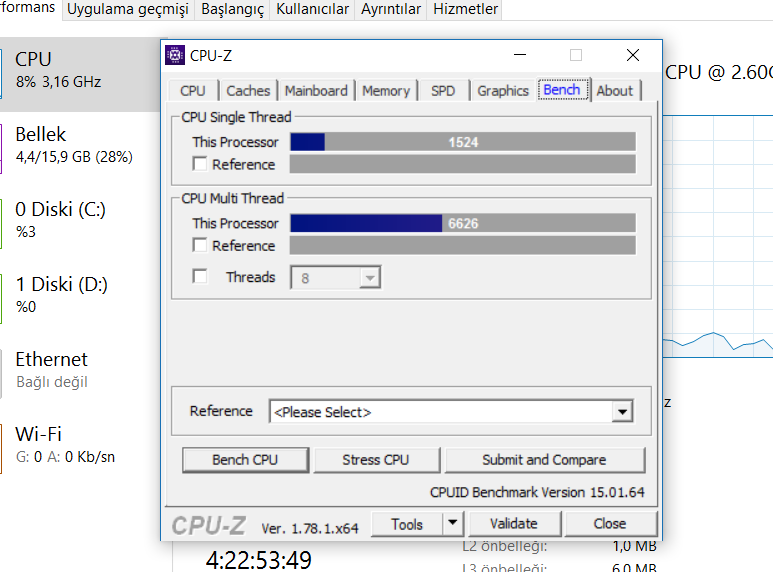Open the About tab
This screenshot has width=773, height=572.
point(615,91)
